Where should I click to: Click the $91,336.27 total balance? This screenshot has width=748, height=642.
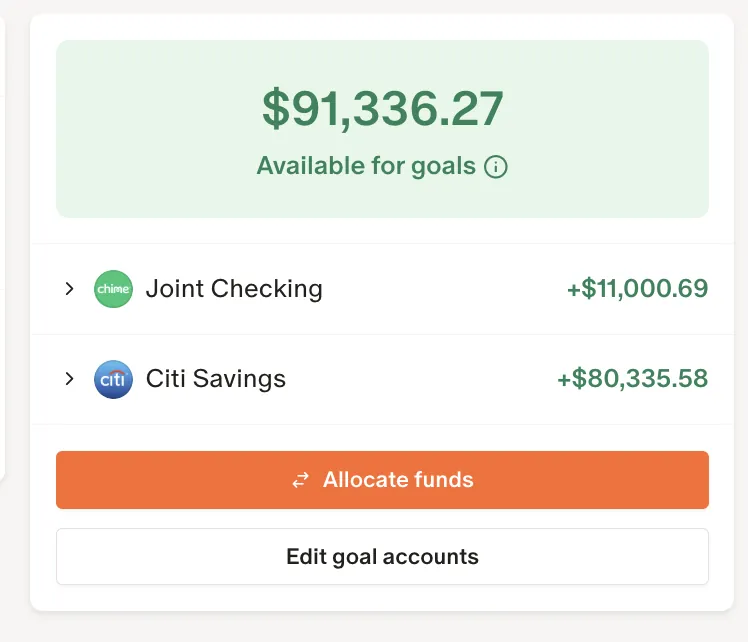pyautogui.click(x=383, y=109)
